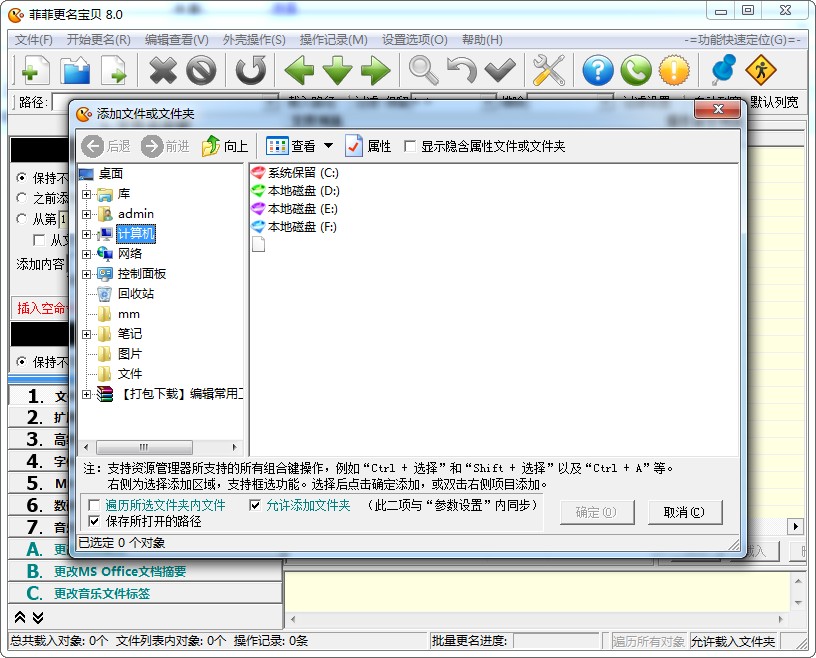Click the blue pushpin icon in toolbar
816x658 pixels.
point(723,70)
